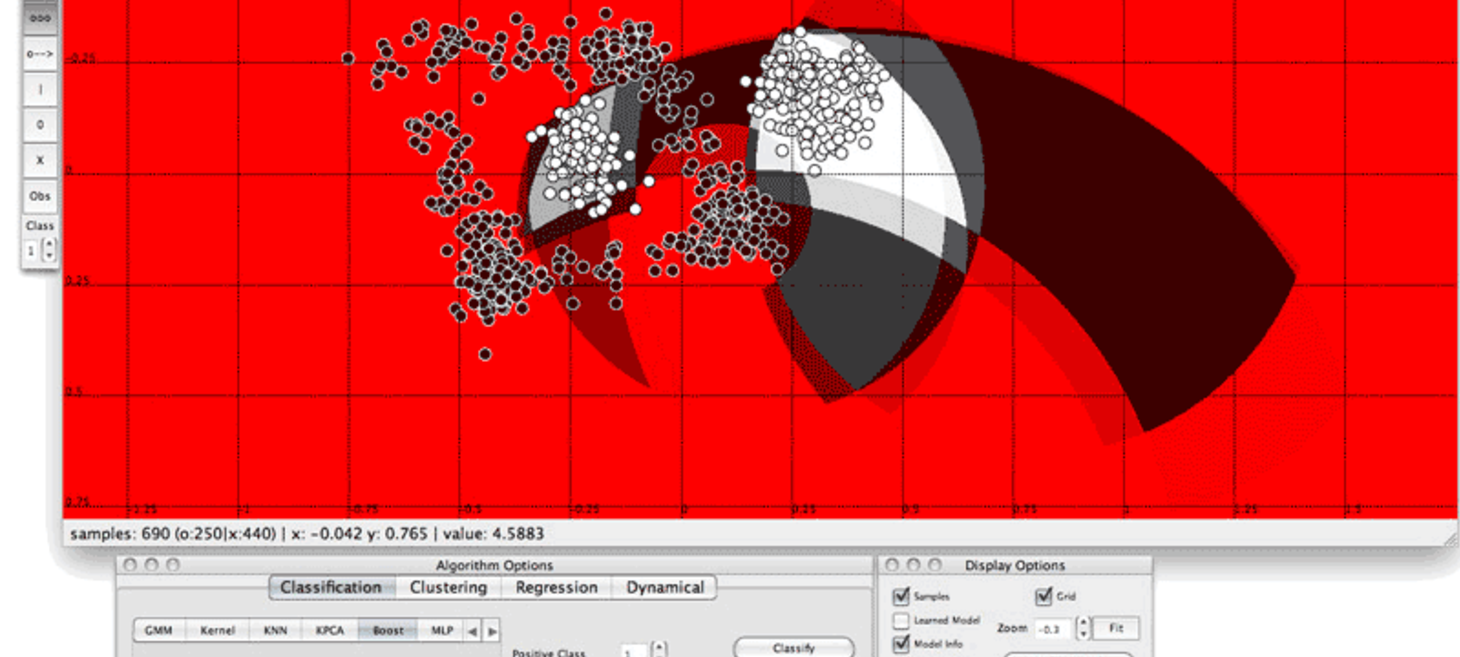Decrease the Class value with the down arrow
Viewport: 1460px width, 657px height.
tap(49, 256)
